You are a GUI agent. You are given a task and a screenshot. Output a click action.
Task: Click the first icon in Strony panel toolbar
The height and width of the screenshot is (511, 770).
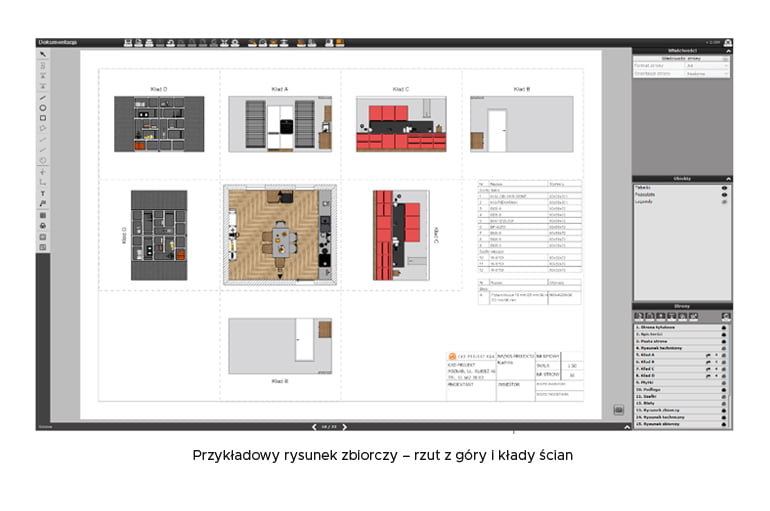(x=638, y=317)
